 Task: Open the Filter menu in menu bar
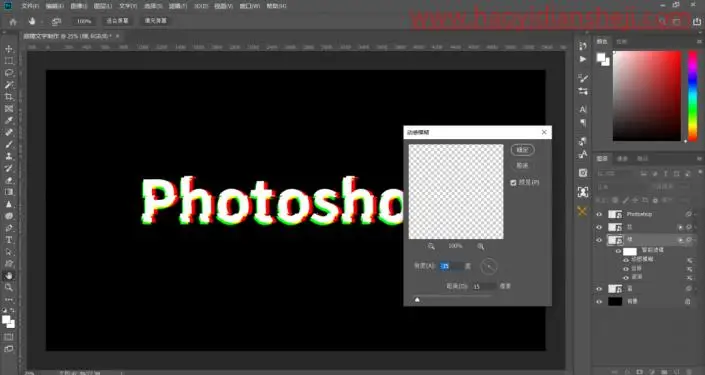[178, 6]
